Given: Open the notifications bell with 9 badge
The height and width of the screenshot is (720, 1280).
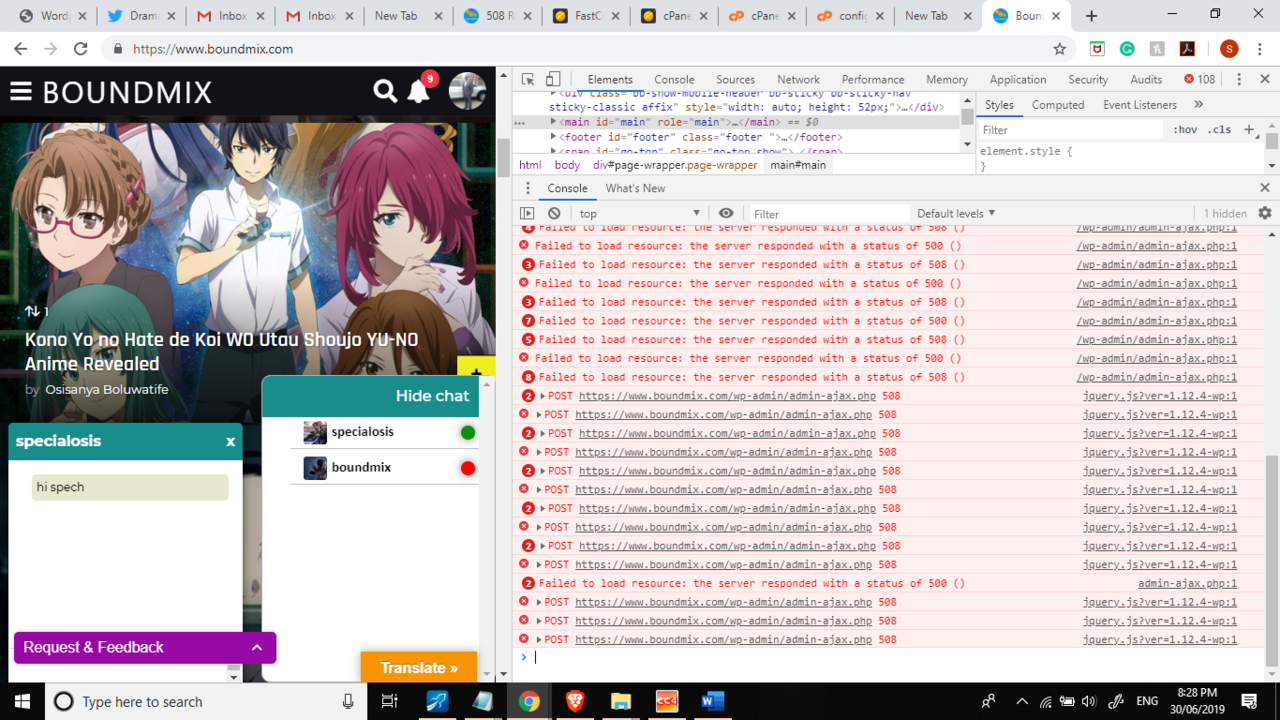Looking at the screenshot, I should pos(420,90).
